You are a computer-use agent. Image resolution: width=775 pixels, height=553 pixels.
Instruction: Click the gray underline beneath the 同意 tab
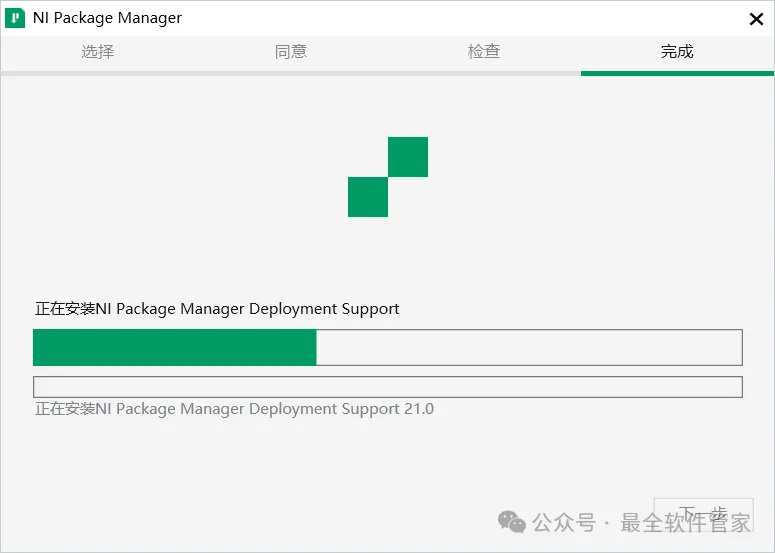coord(290,73)
